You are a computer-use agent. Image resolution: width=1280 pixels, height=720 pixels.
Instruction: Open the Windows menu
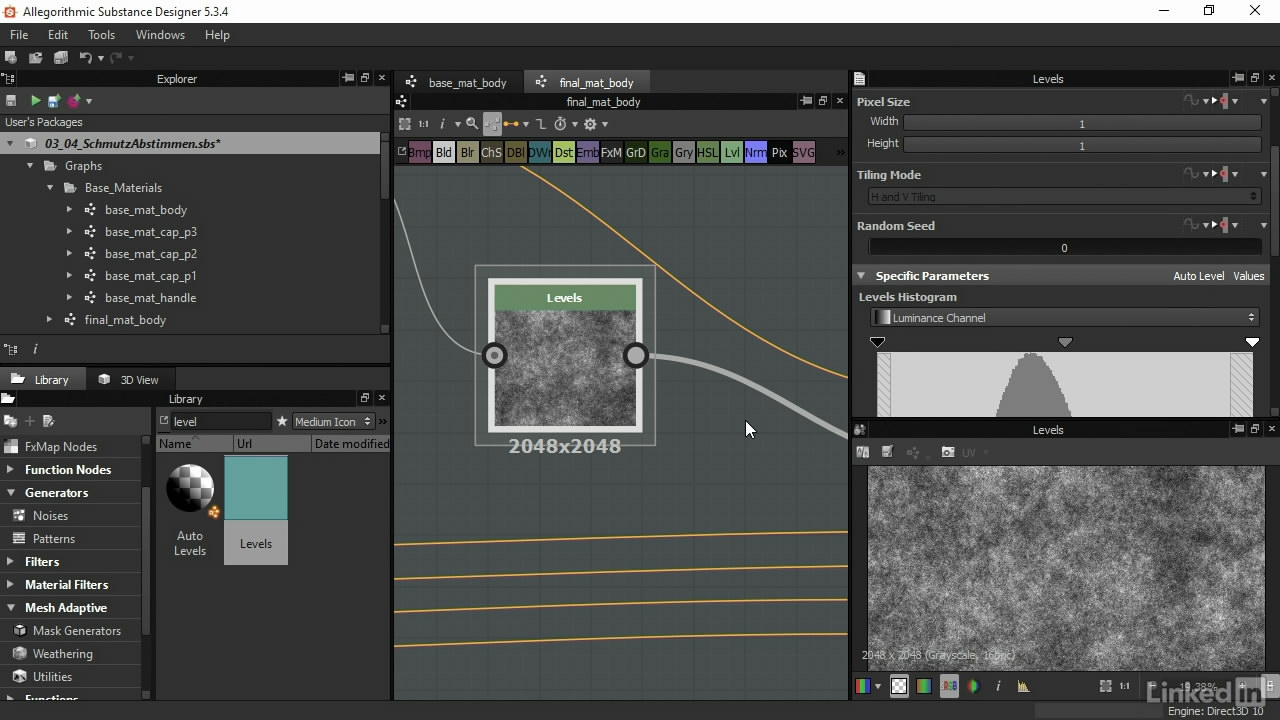coord(160,35)
